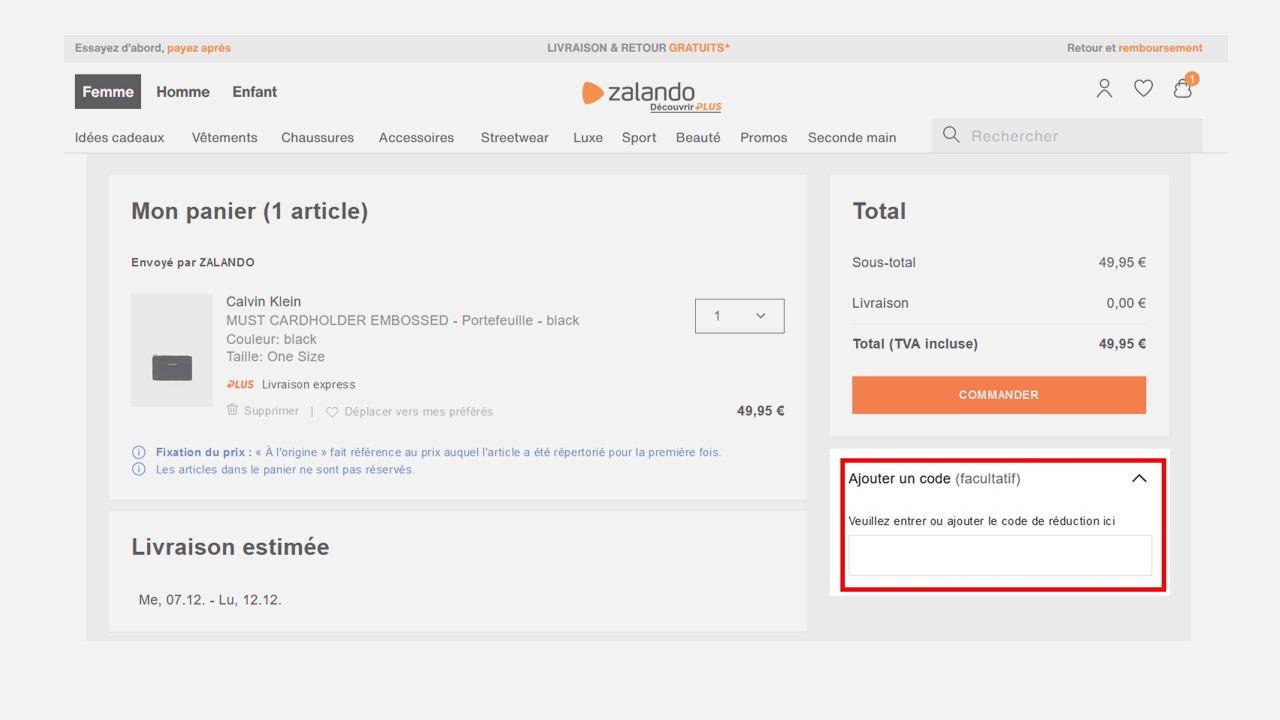Image resolution: width=1280 pixels, height=720 pixels.
Task: Click the Livraison & Retour Gratuits banner
Action: point(639,48)
